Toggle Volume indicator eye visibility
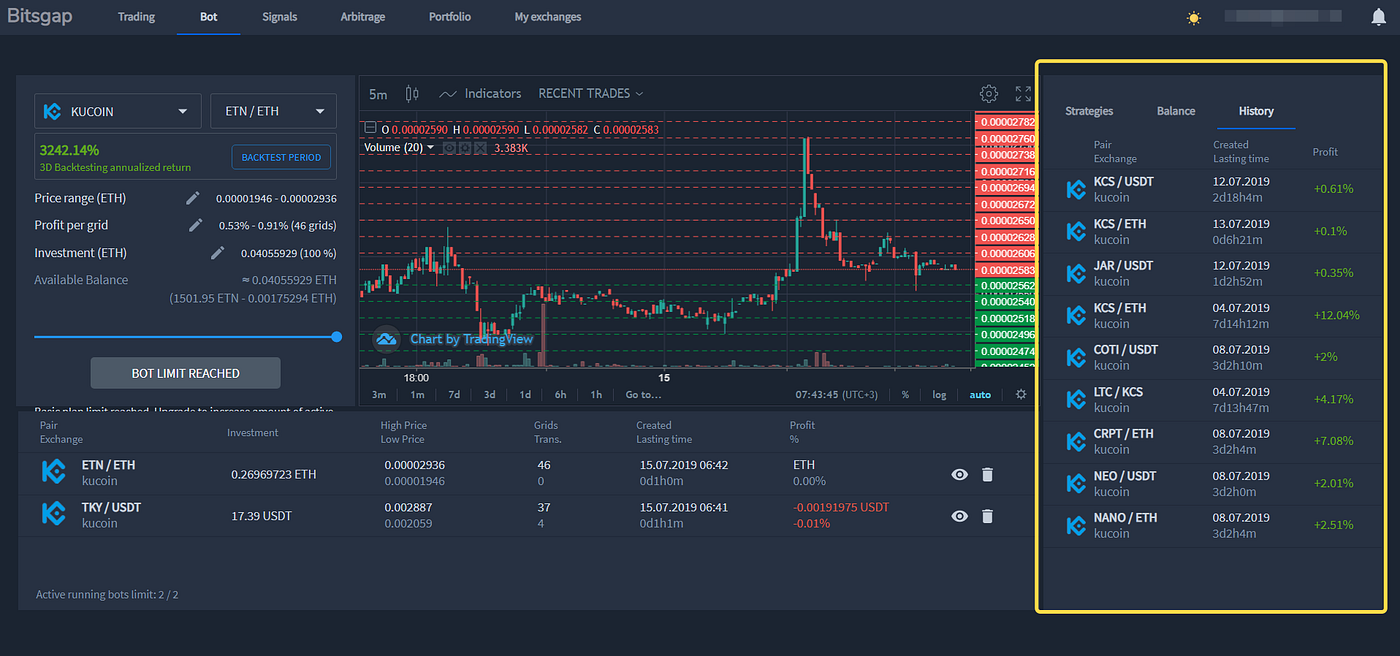Viewport: 1400px width, 656px height. [449, 148]
